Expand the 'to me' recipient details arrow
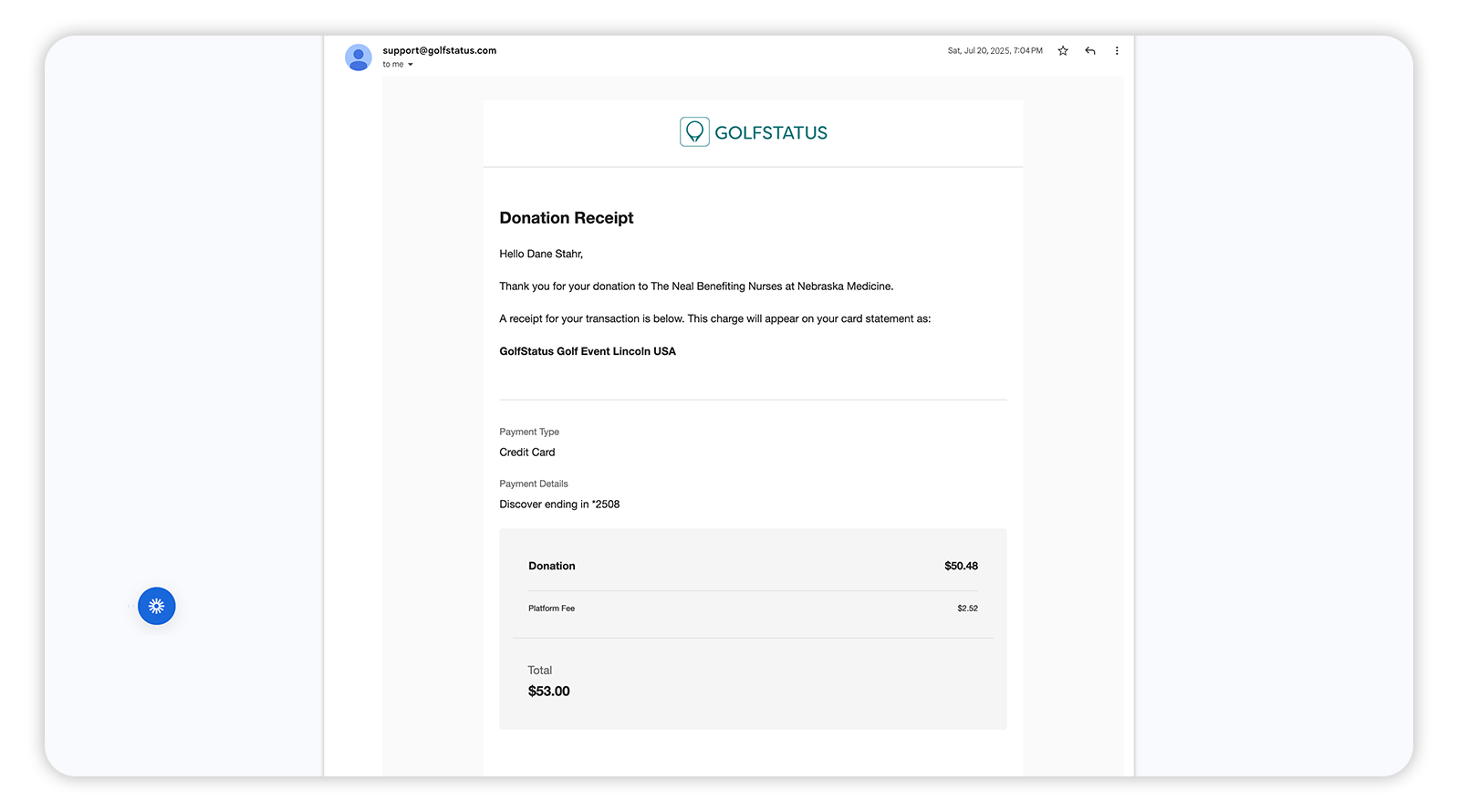Screen dimensions: 1458x812 tap(411, 65)
